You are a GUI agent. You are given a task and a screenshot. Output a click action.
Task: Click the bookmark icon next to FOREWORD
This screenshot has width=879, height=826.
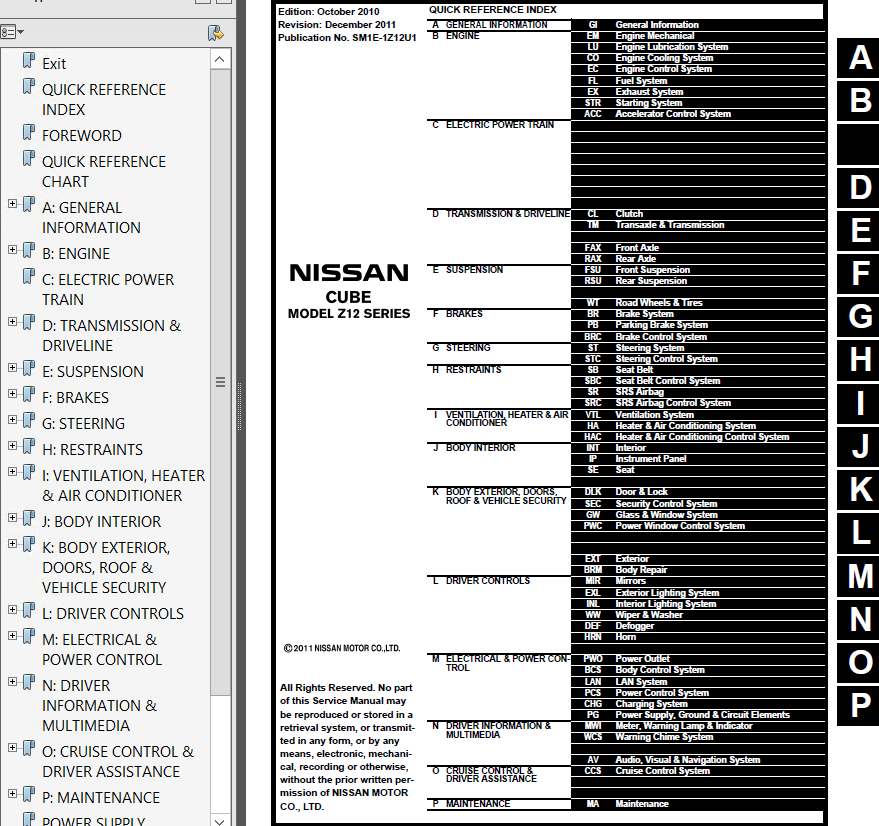point(29,134)
